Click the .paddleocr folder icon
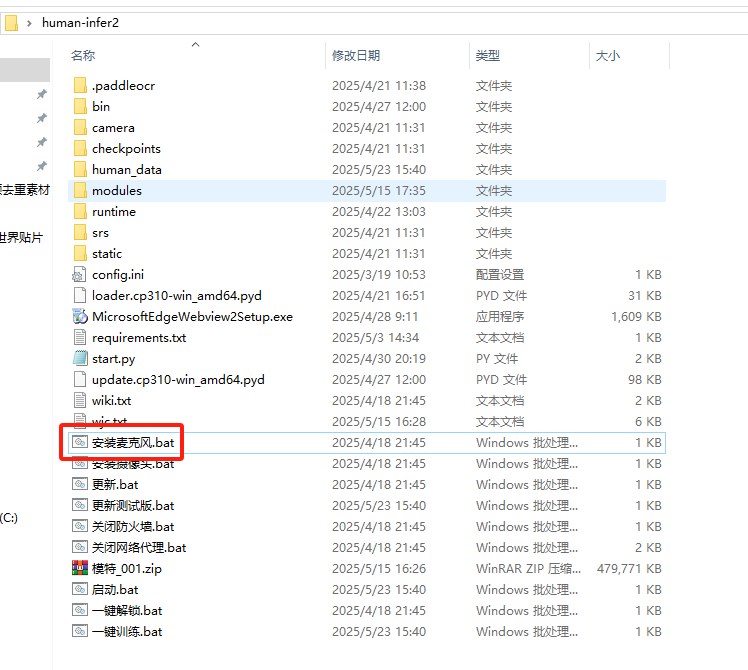 [x=80, y=85]
